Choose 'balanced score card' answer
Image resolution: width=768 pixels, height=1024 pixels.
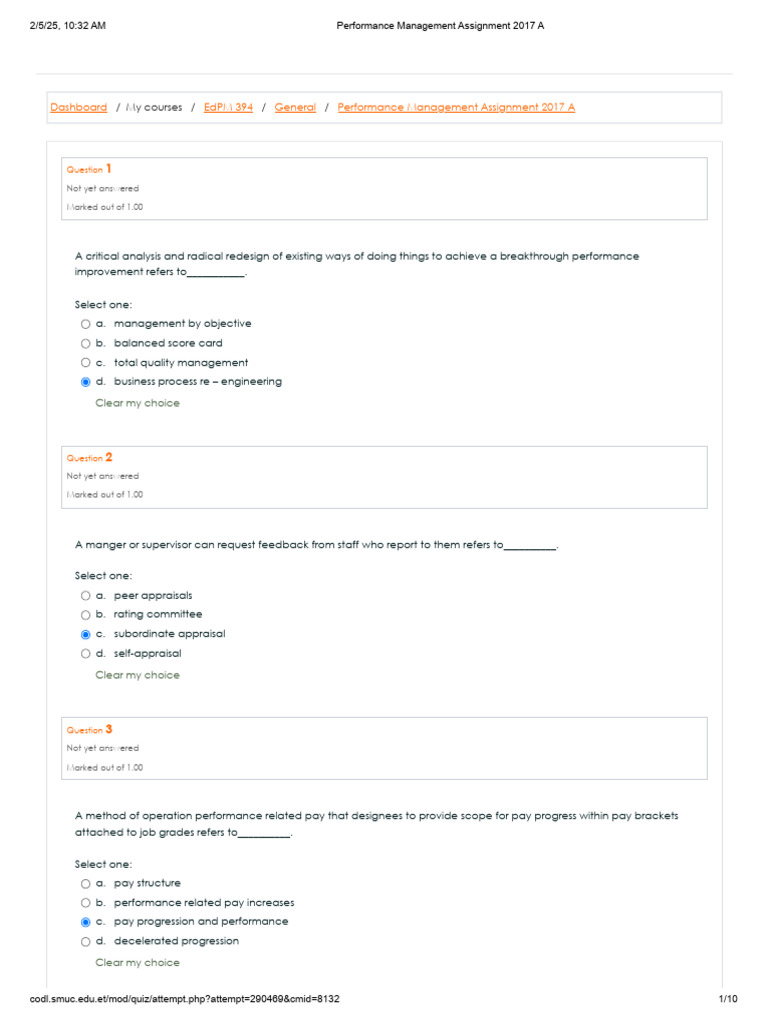pyautogui.click(x=86, y=343)
